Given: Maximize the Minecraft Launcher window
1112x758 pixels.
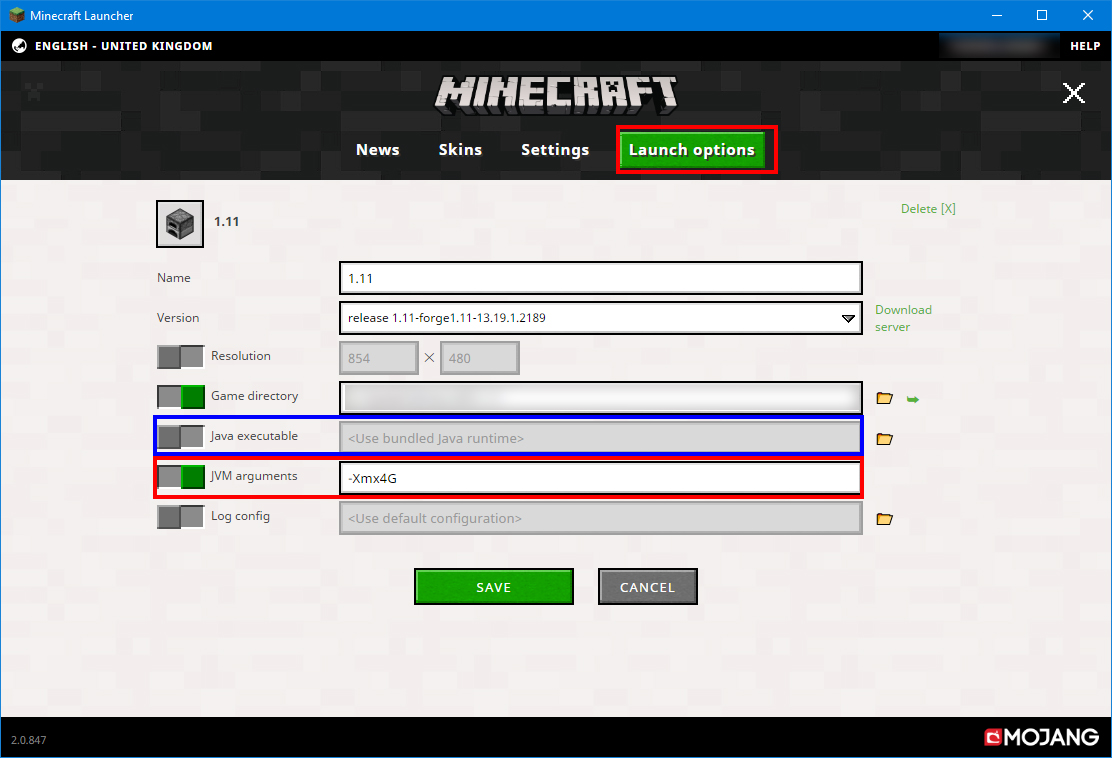Looking at the screenshot, I should coord(1042,15).
